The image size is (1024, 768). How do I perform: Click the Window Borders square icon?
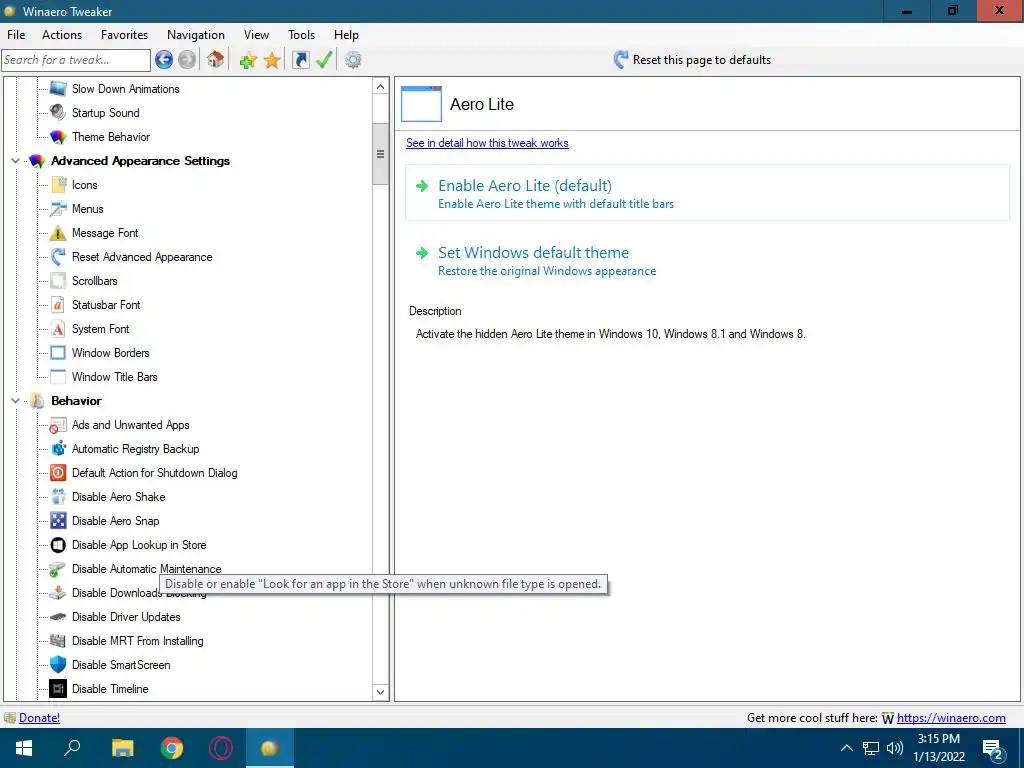[58, 353]
